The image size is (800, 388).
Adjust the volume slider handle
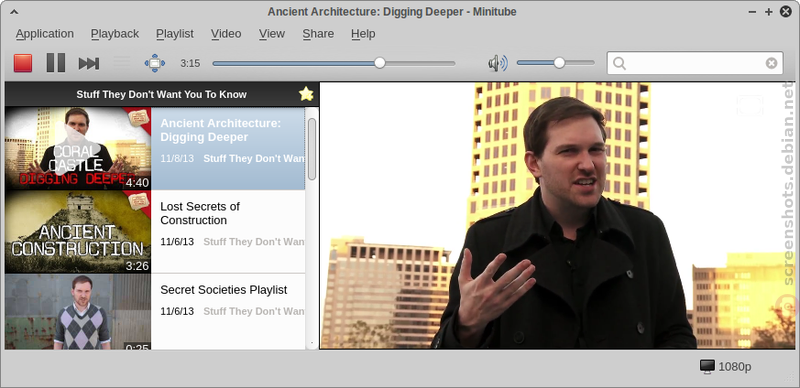pyautogui.click(x=560, y=63)
